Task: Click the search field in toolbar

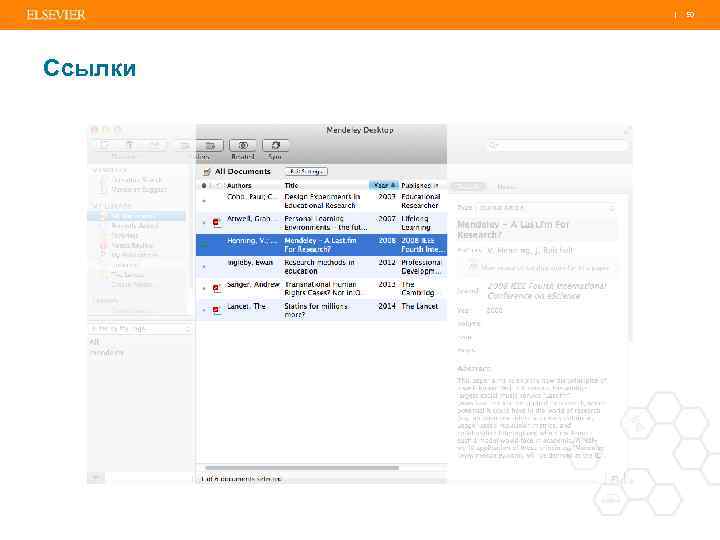Action: 557,145
